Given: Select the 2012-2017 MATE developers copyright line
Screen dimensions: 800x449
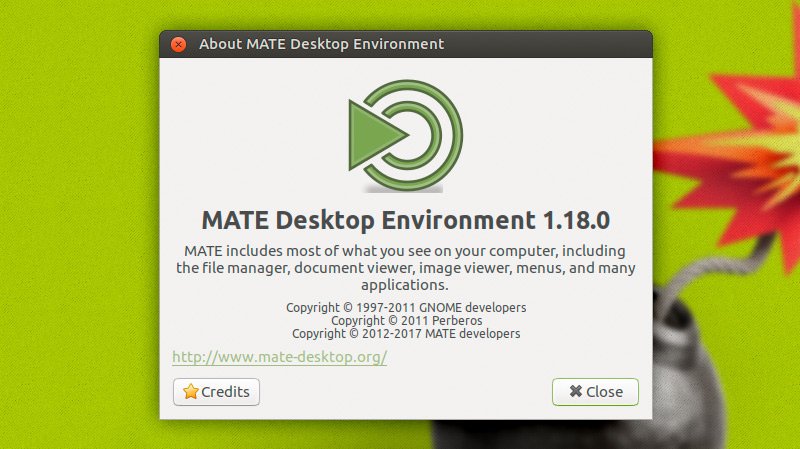Looking at the screenshot, I should [x=406, y=333].
